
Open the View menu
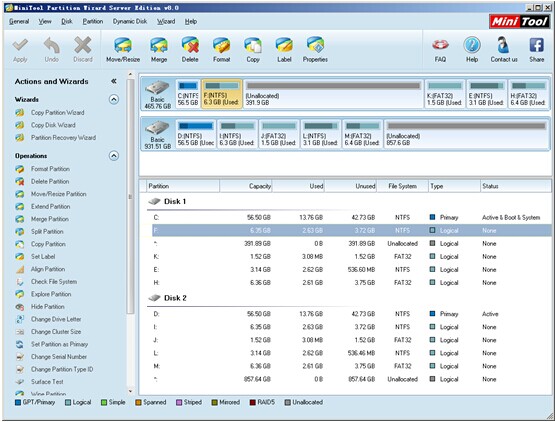coord(45,22)
